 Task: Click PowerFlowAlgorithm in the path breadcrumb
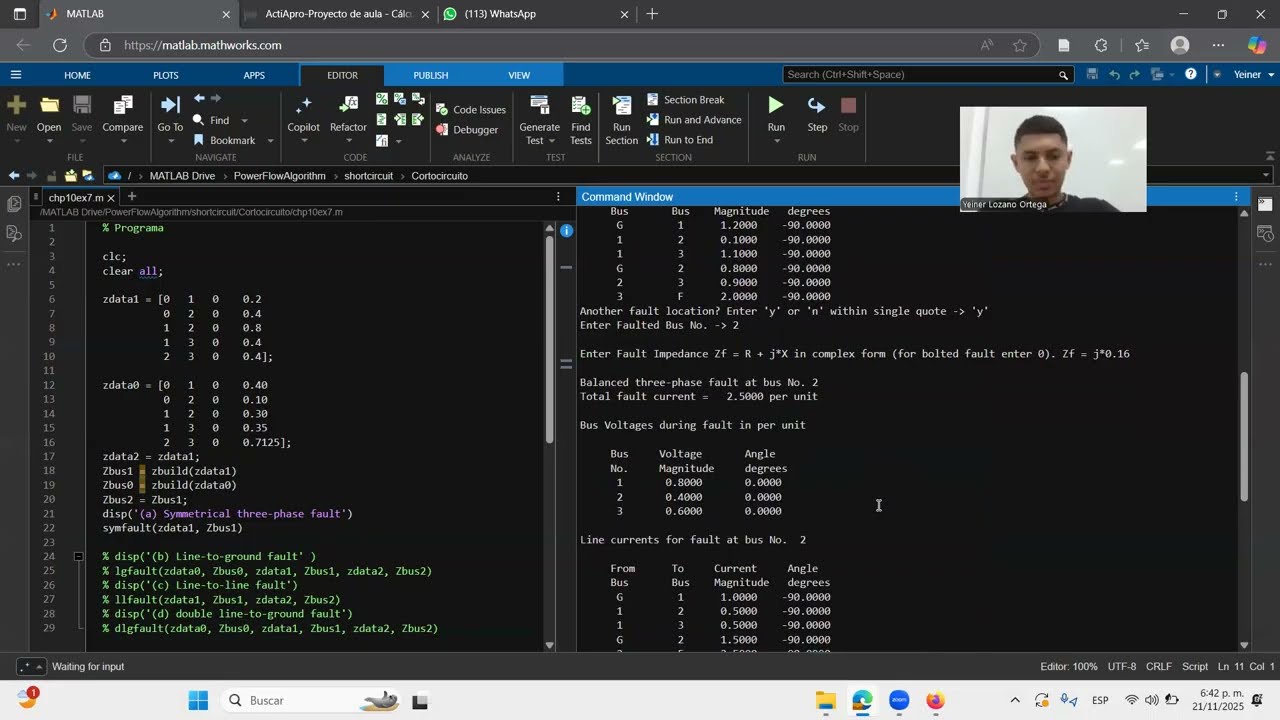click(x=280, y=175)
